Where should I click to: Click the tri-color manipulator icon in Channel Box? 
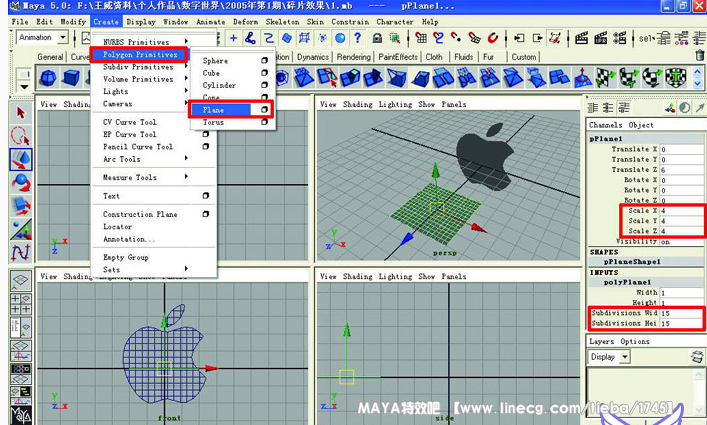[x=670, y=108]
